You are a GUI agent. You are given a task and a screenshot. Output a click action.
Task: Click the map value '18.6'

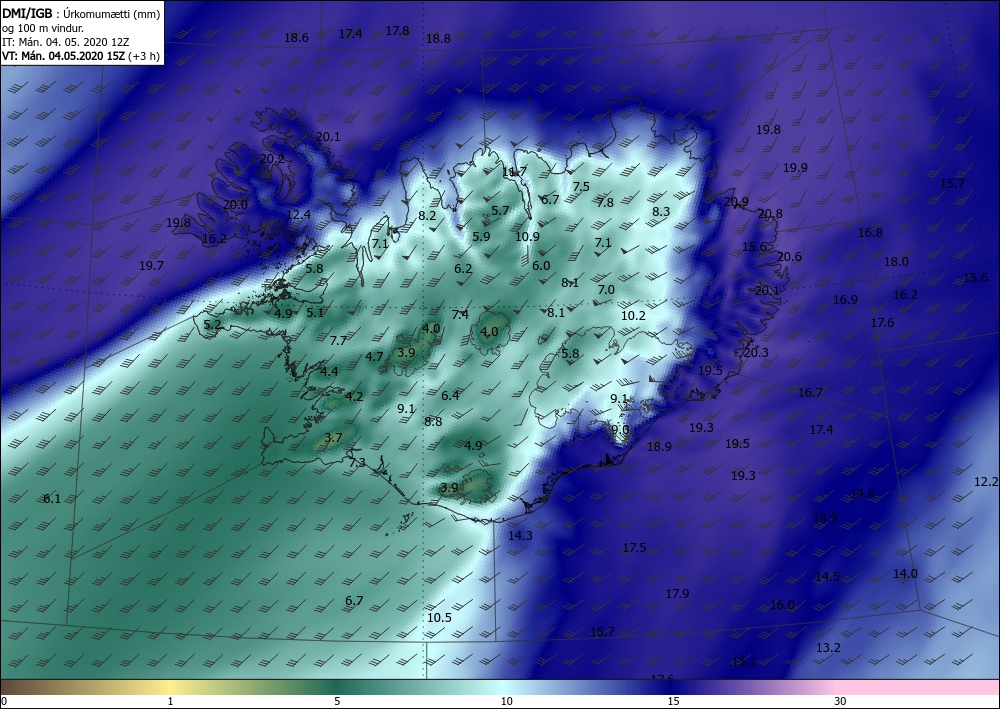click(296, 38)
